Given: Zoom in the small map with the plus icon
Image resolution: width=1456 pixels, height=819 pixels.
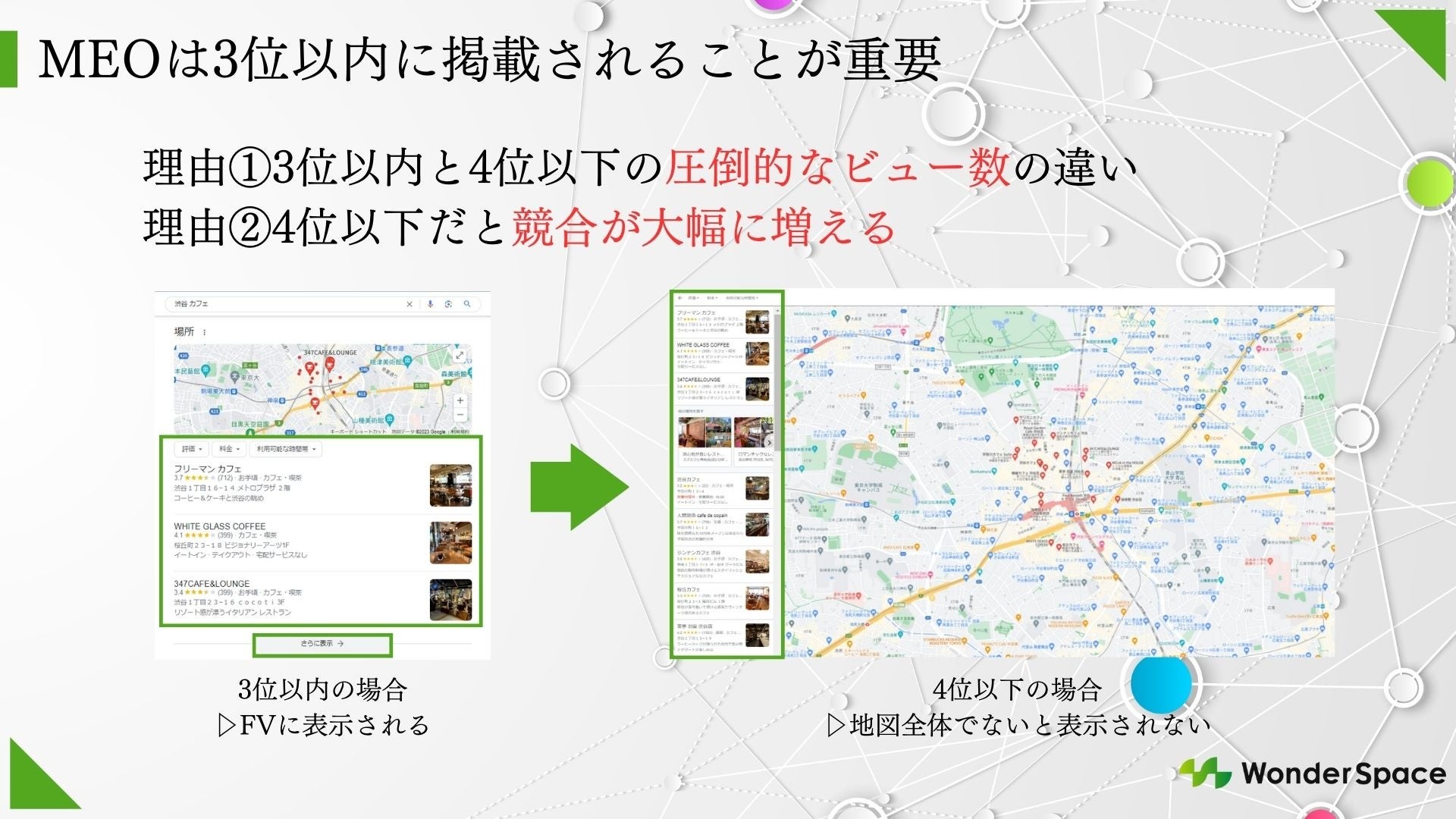Looking at the screenshot, I should pyautogui.click(x=460, y=400).
